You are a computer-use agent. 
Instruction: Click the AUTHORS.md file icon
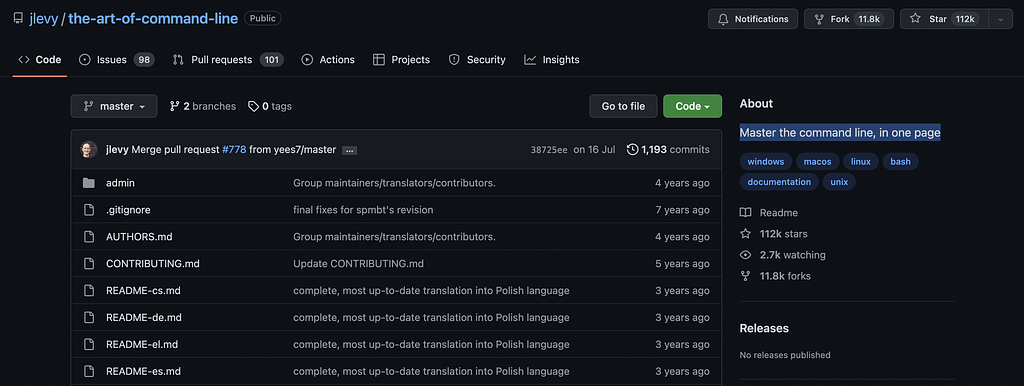pyautogui.click(x=89, y=236)
